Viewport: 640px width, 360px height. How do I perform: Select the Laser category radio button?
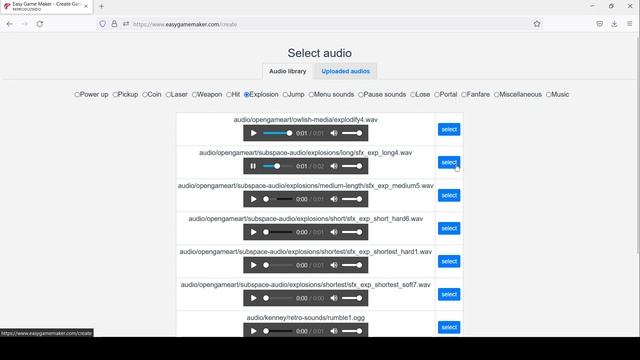tap(168, 95)
